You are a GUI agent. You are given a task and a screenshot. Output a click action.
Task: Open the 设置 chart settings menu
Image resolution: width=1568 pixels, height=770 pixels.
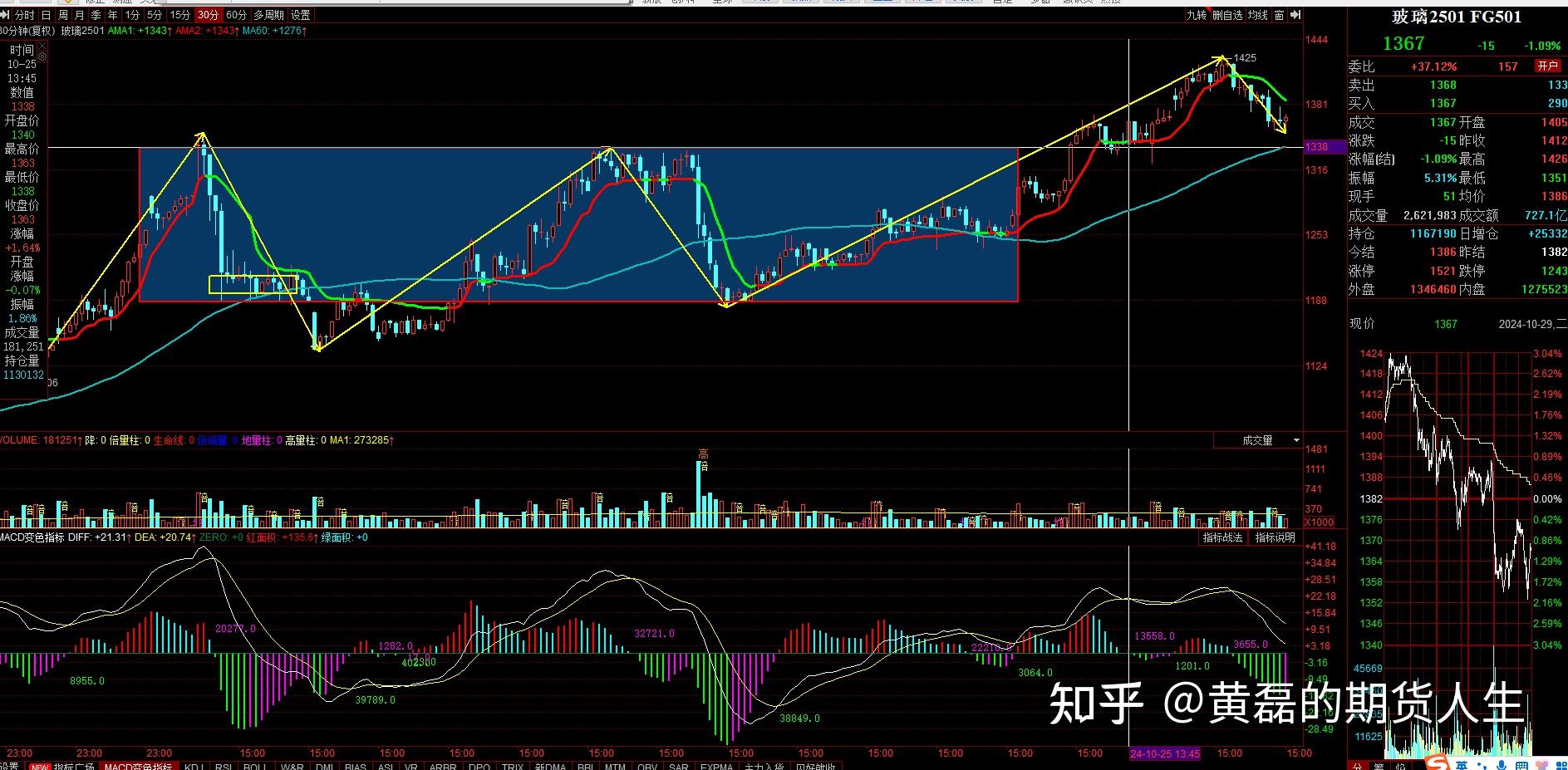300,15
